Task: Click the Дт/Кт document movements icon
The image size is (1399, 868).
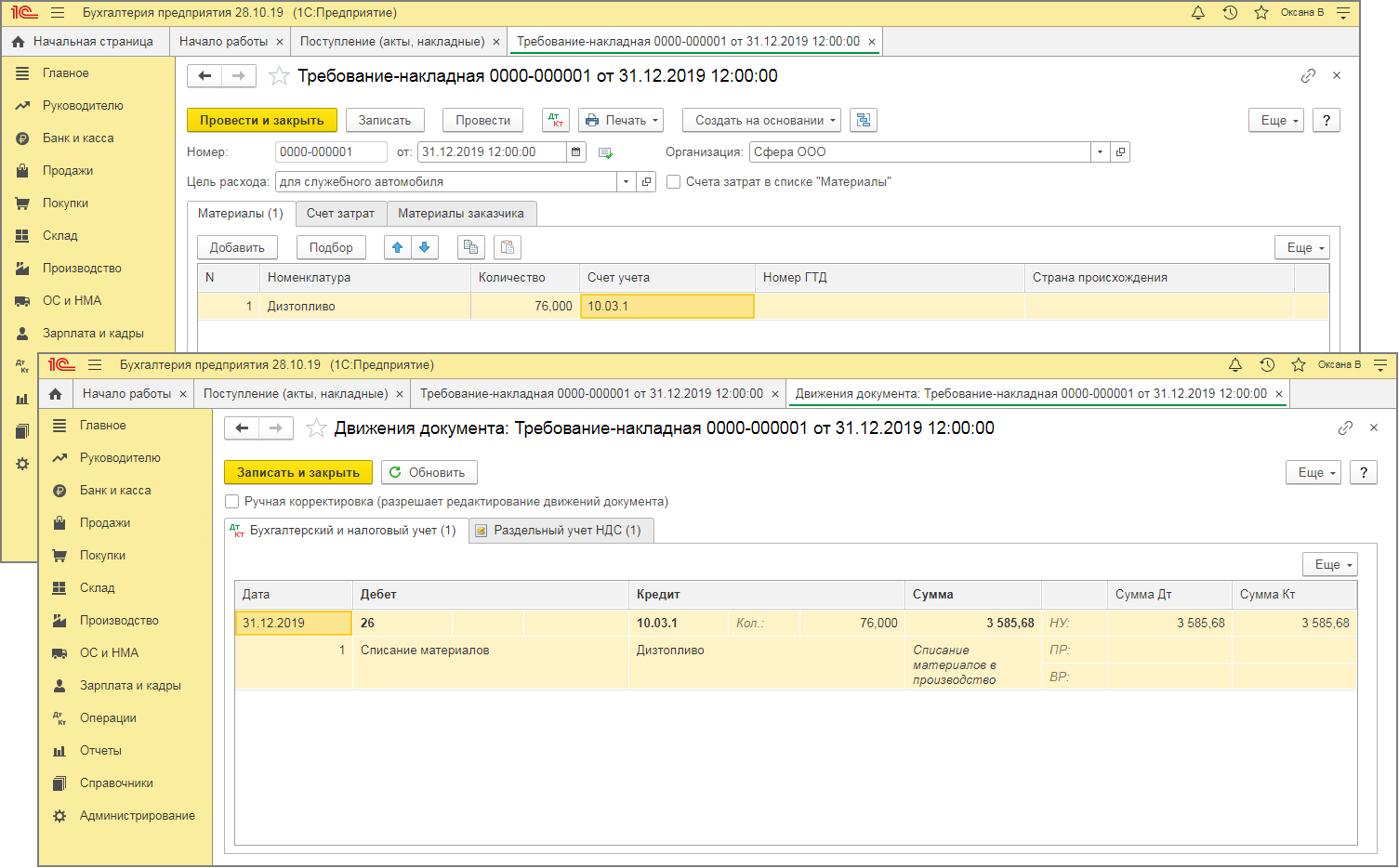Action: pyautogui.click(x=556, y=121)
